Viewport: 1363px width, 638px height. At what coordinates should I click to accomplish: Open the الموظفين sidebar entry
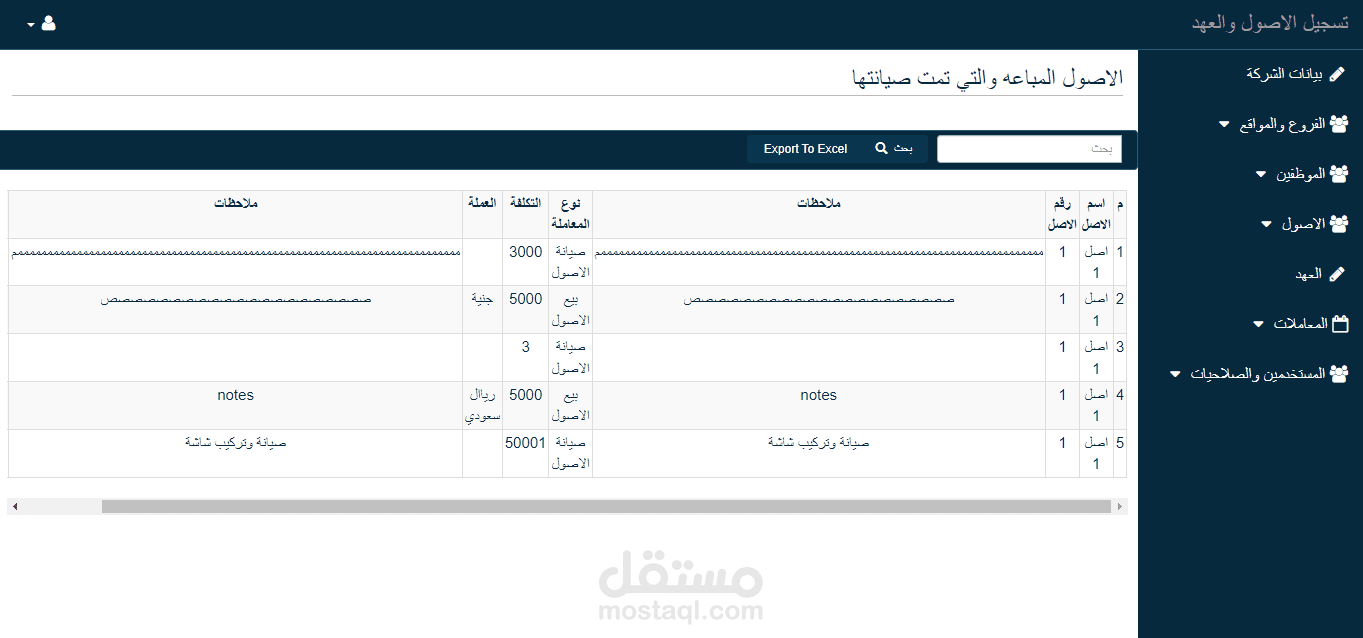tap(1300, 174)
